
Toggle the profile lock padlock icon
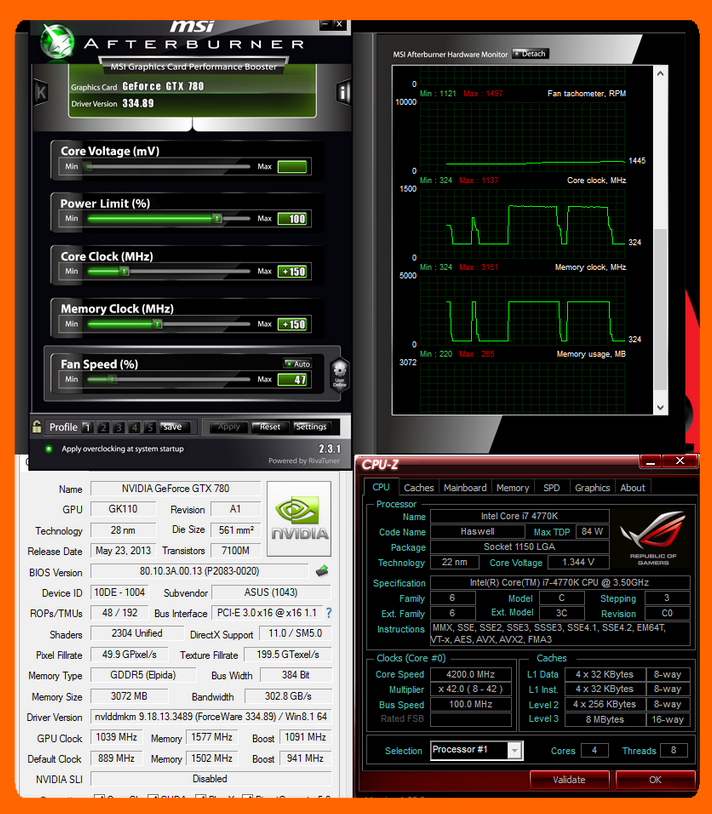[37, 427]
